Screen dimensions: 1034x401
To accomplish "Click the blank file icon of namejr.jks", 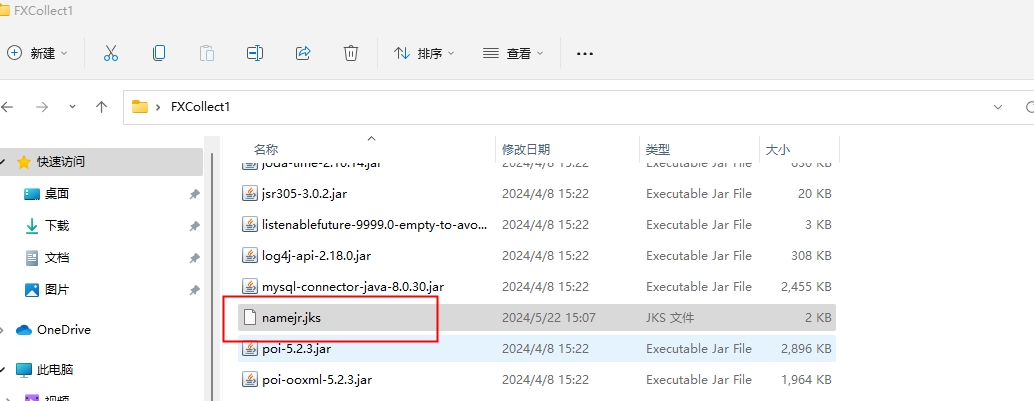I will tap(249, 317).
